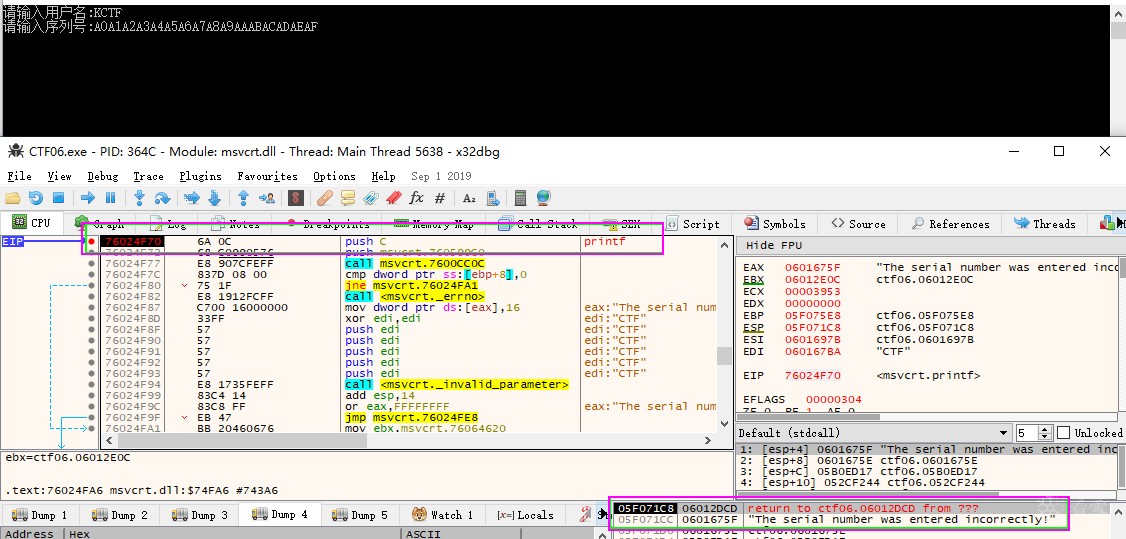Viewport: 1126px width, 539px height.
Task: Open the File menu
Action: 19,176
